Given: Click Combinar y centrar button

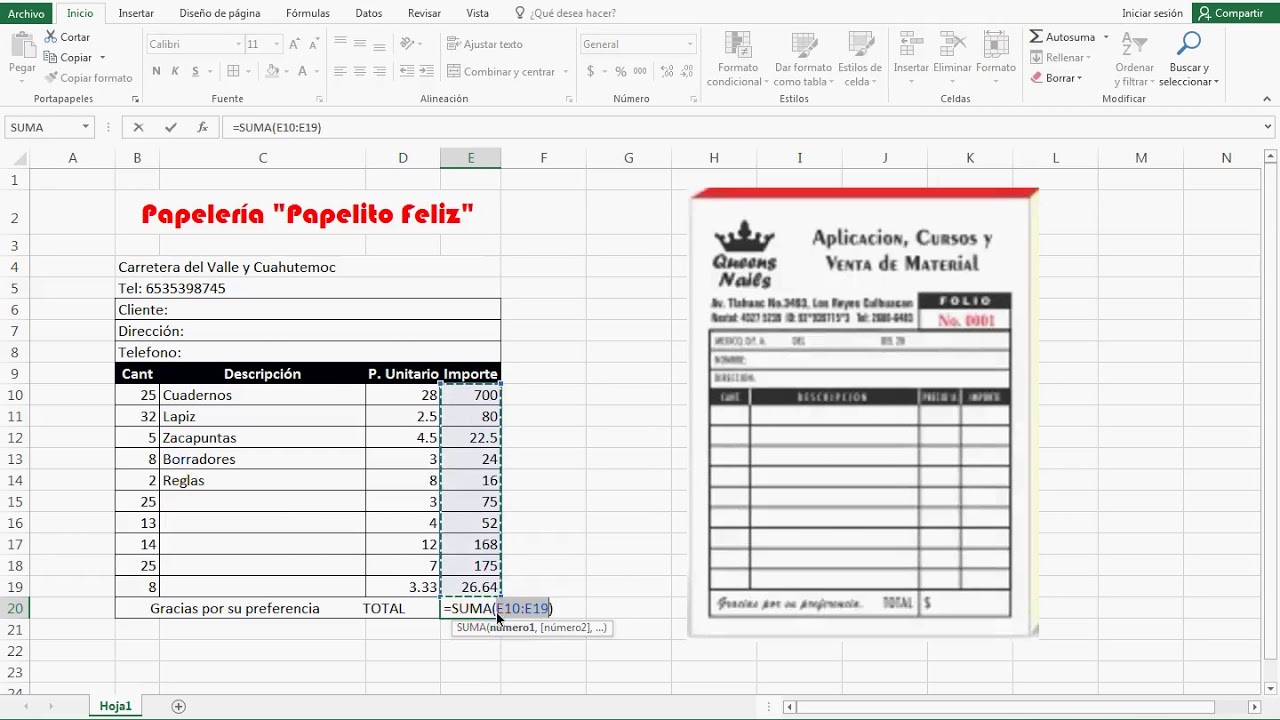Looking at the screenshot, I should pos(501,72).
